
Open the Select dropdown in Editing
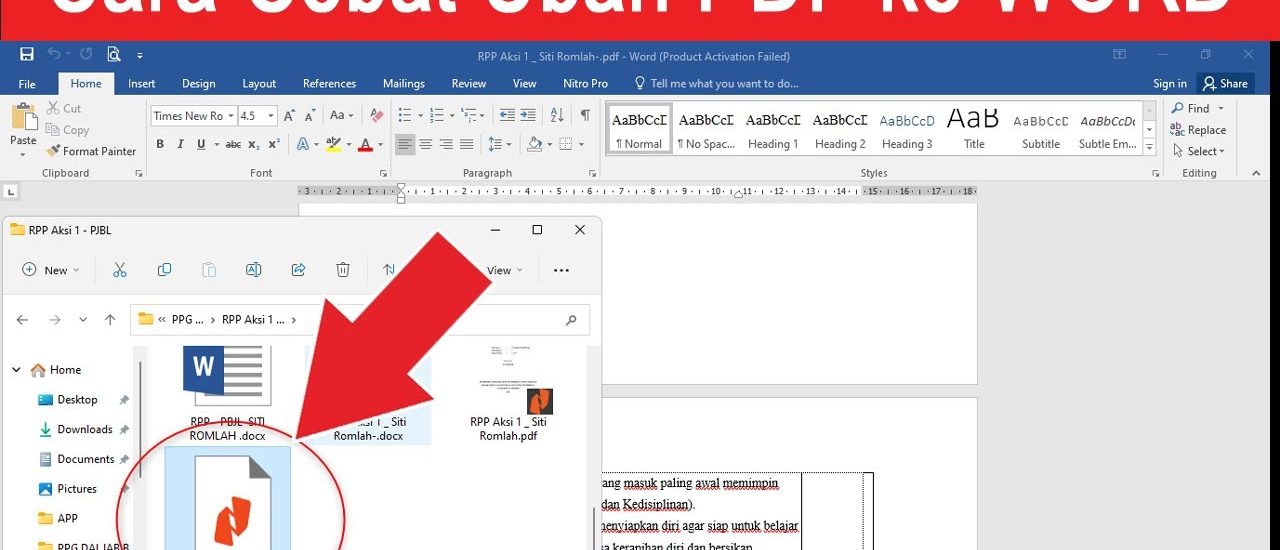[1197, 152]
